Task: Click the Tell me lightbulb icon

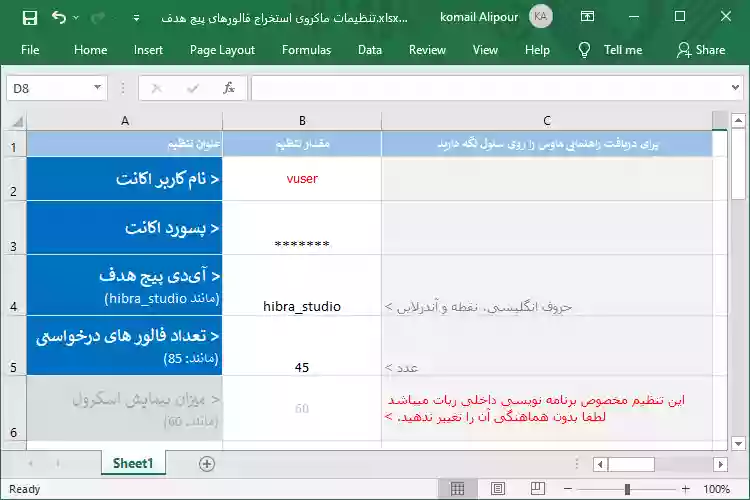Action: (x=585, y=50)
